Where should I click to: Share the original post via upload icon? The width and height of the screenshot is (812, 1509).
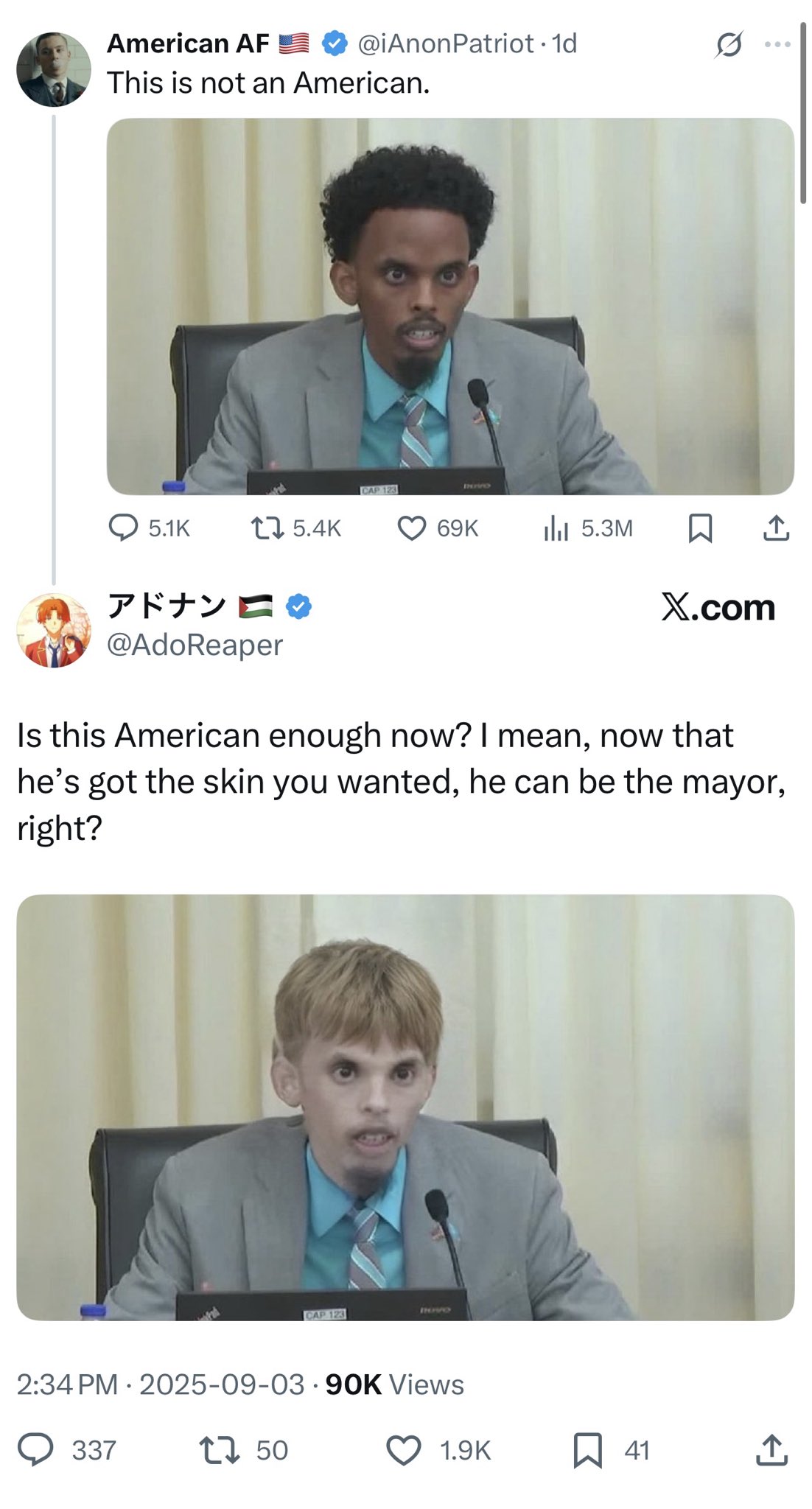point(775,528)
